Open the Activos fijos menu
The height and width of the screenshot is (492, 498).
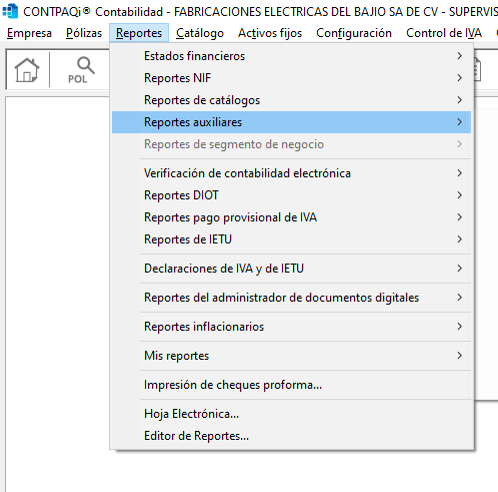click(270, 33)
